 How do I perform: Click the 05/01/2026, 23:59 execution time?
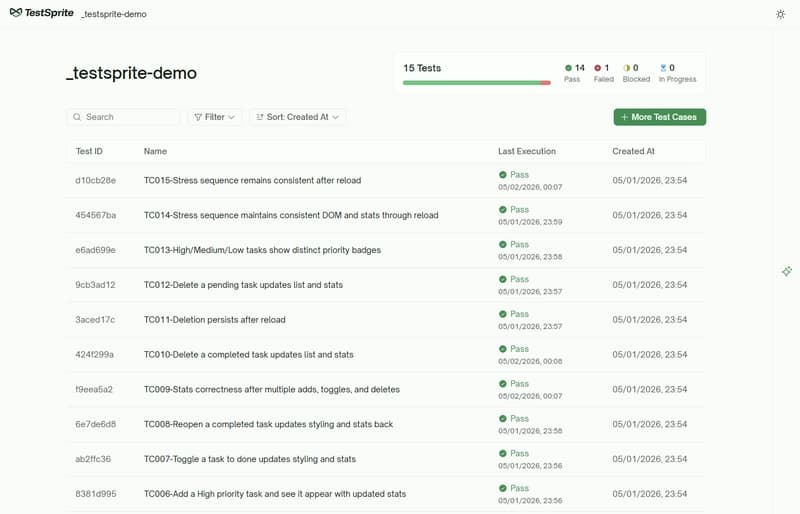(530, 222)
